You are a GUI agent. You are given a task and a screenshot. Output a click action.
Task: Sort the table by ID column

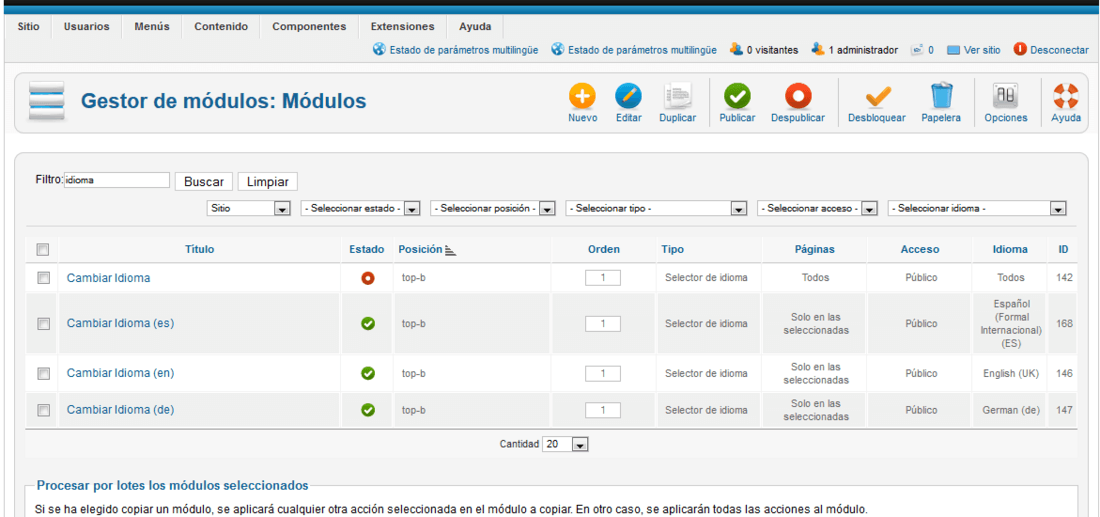(x=1064, y=249)
